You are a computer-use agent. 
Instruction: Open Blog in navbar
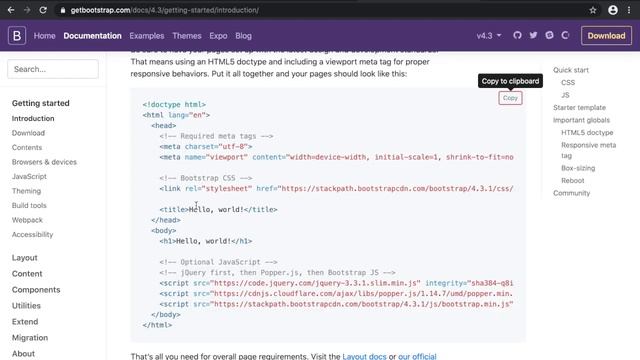tap(243, 36)
